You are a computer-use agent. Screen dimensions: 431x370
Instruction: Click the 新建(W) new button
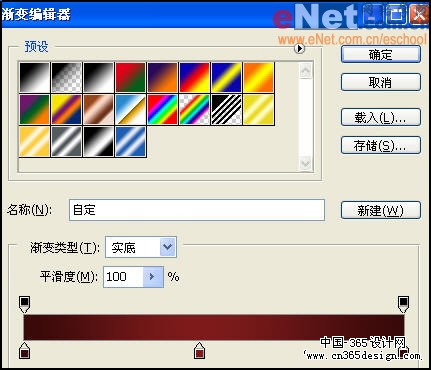[381, 210]
